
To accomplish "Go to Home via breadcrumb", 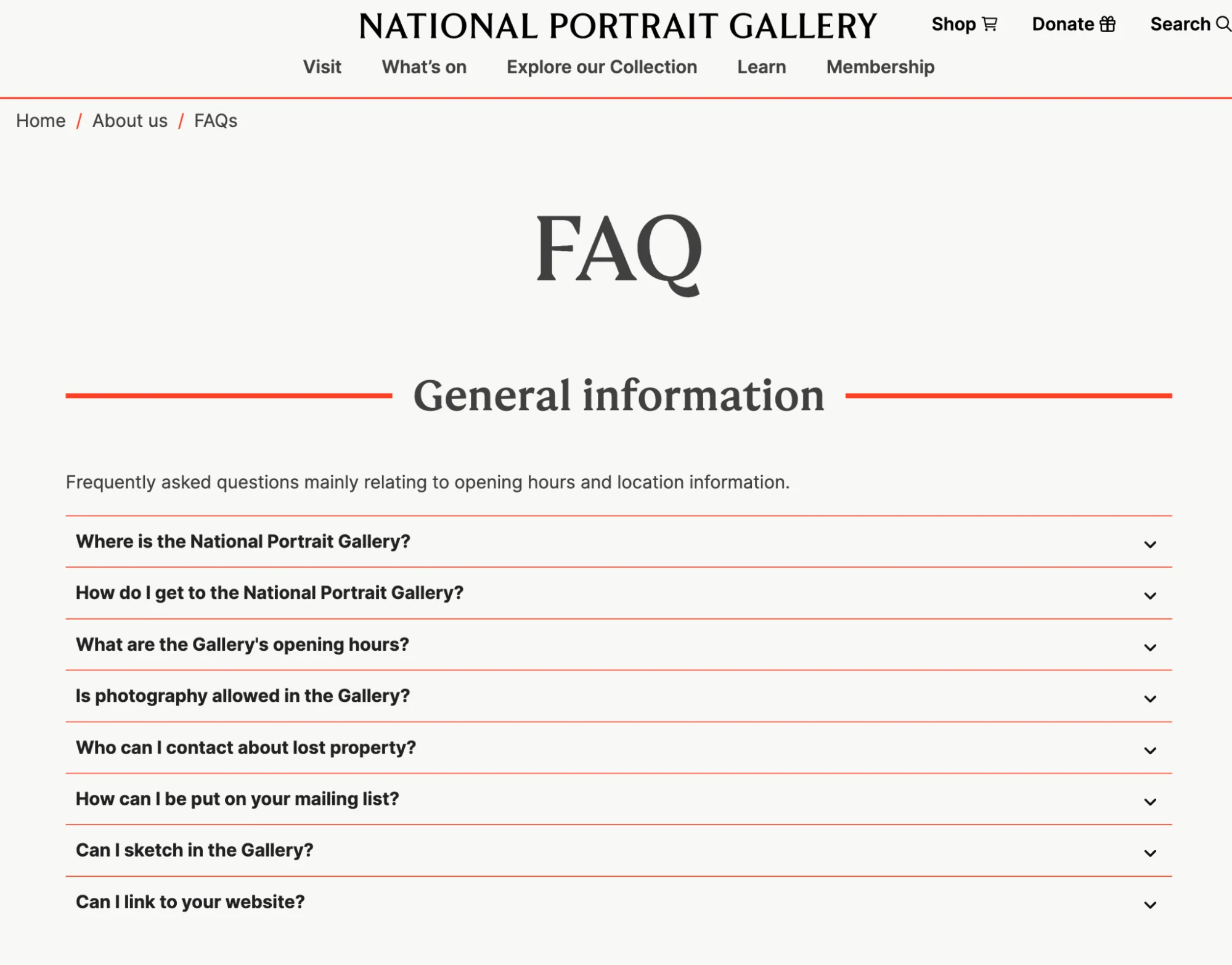I will 41,121.
